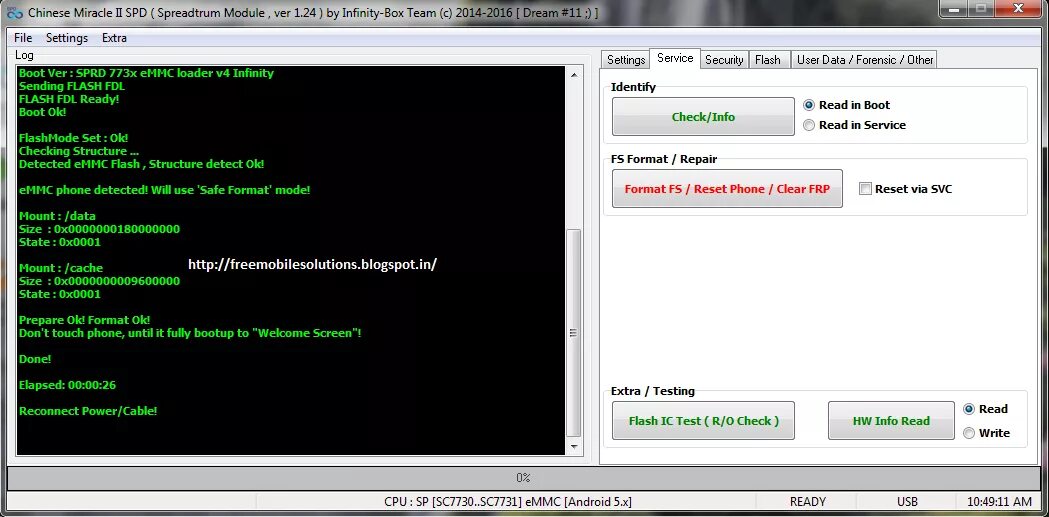
Task: Enable Reset via SVC checkbox
Action: point(905,189)
